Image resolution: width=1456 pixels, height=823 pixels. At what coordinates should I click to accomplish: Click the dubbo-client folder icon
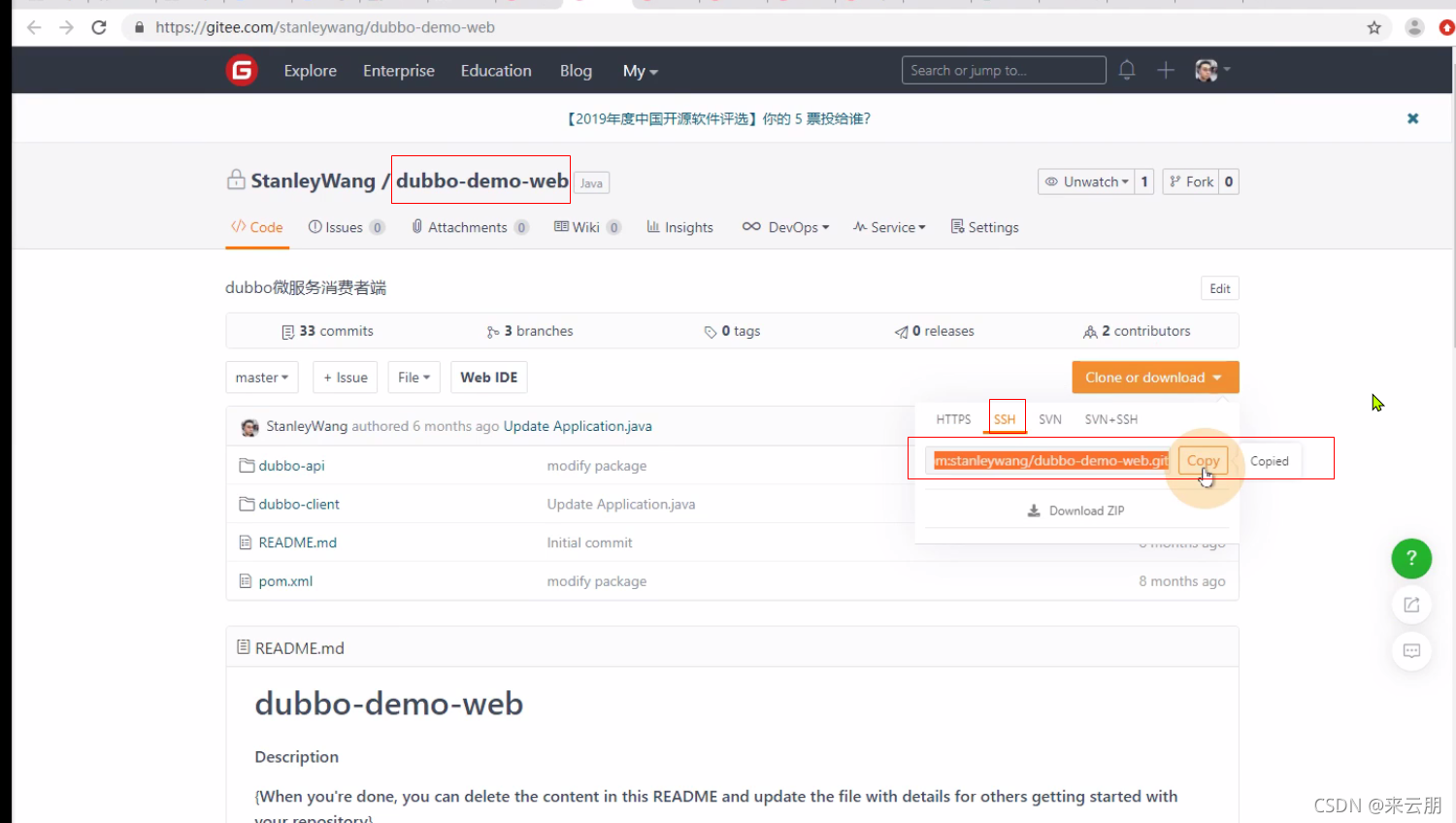pos(247,504)
